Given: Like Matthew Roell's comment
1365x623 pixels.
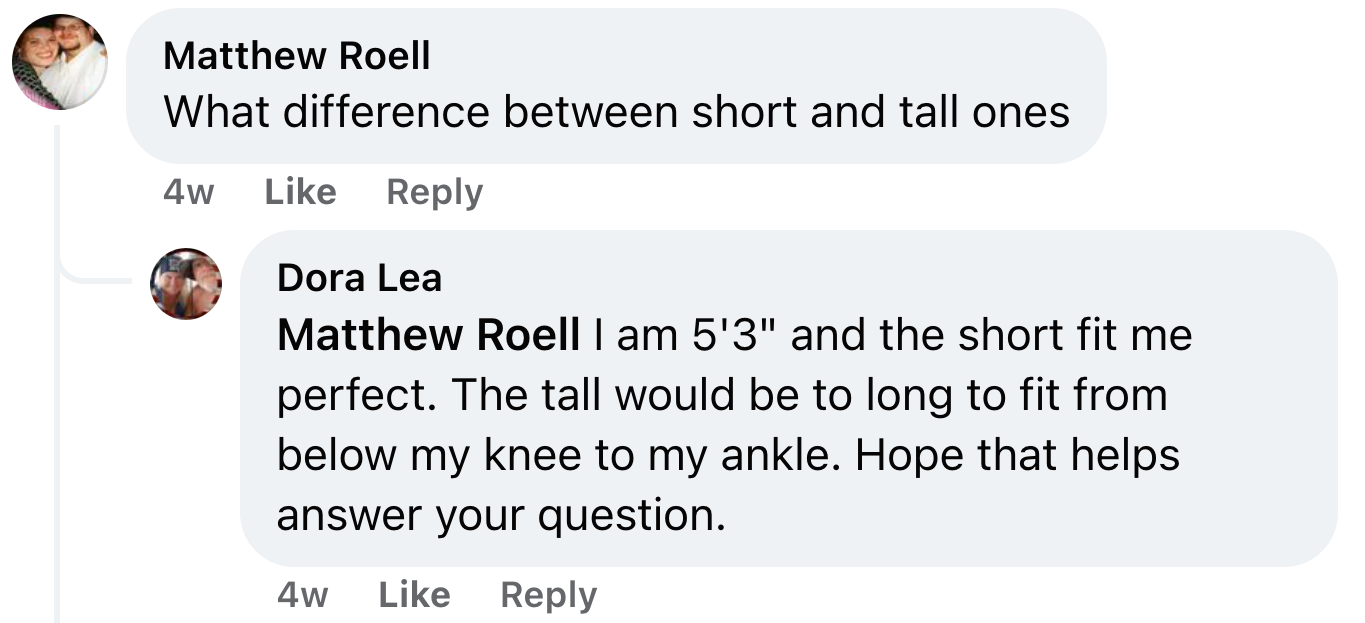Looking at the screenshot, I should [x=300, y=192].
